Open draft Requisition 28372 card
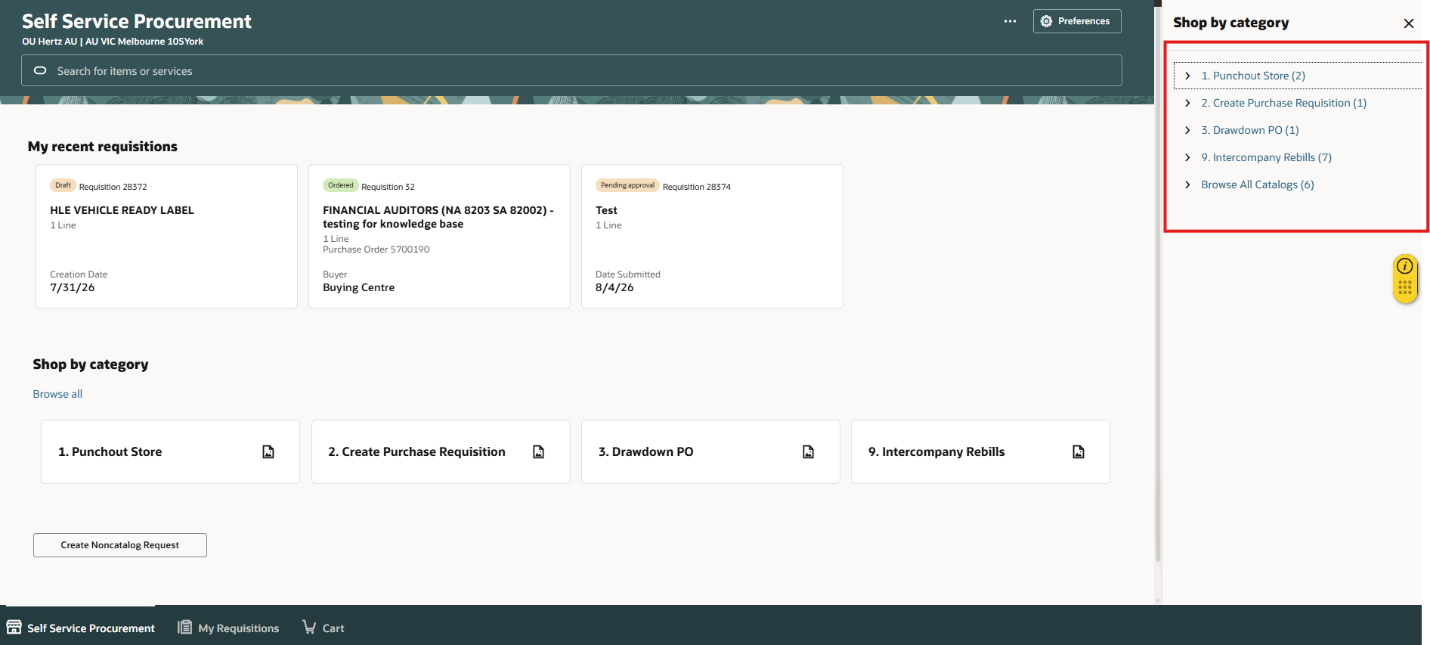 point(166,236)
